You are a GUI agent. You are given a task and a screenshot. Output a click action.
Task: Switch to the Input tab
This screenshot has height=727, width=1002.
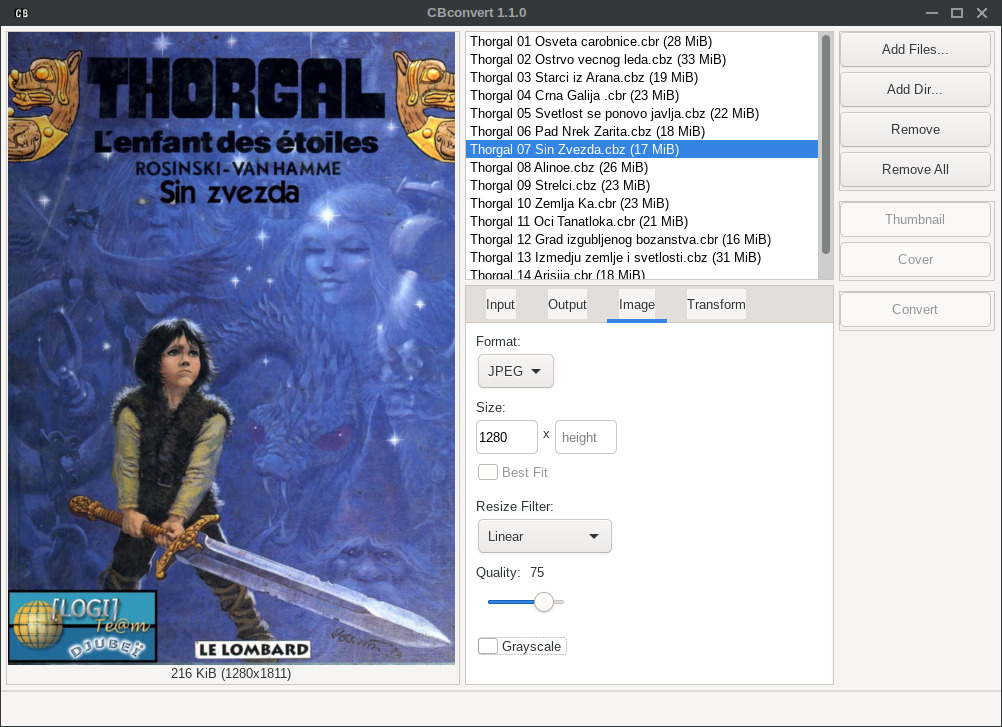[500, 304]
